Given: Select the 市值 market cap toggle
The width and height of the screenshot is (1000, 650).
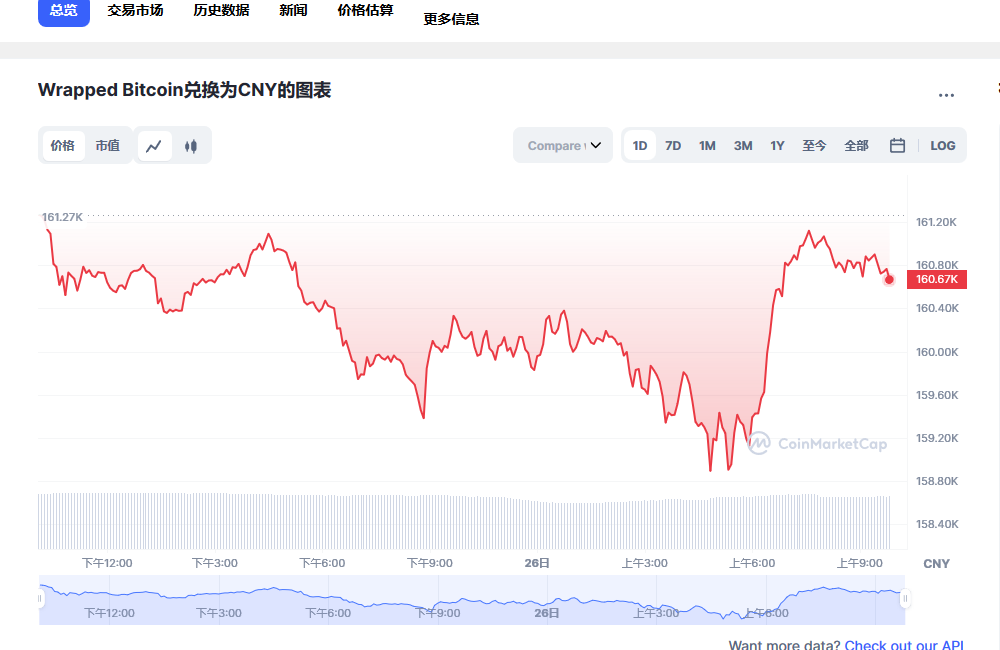Looking at the screenshot, I should [108, 145].
